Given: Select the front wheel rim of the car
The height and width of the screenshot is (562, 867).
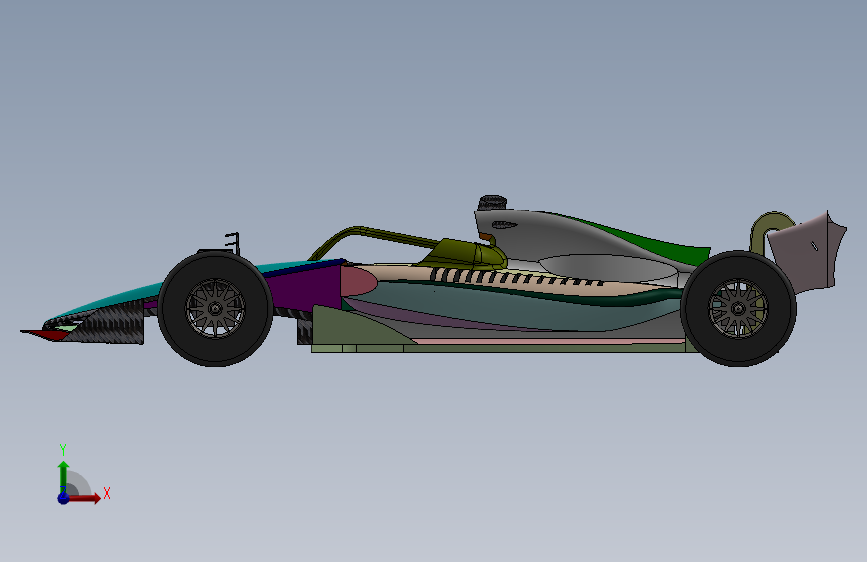Looking at the screenshot, I should click(x=215, y=309).
